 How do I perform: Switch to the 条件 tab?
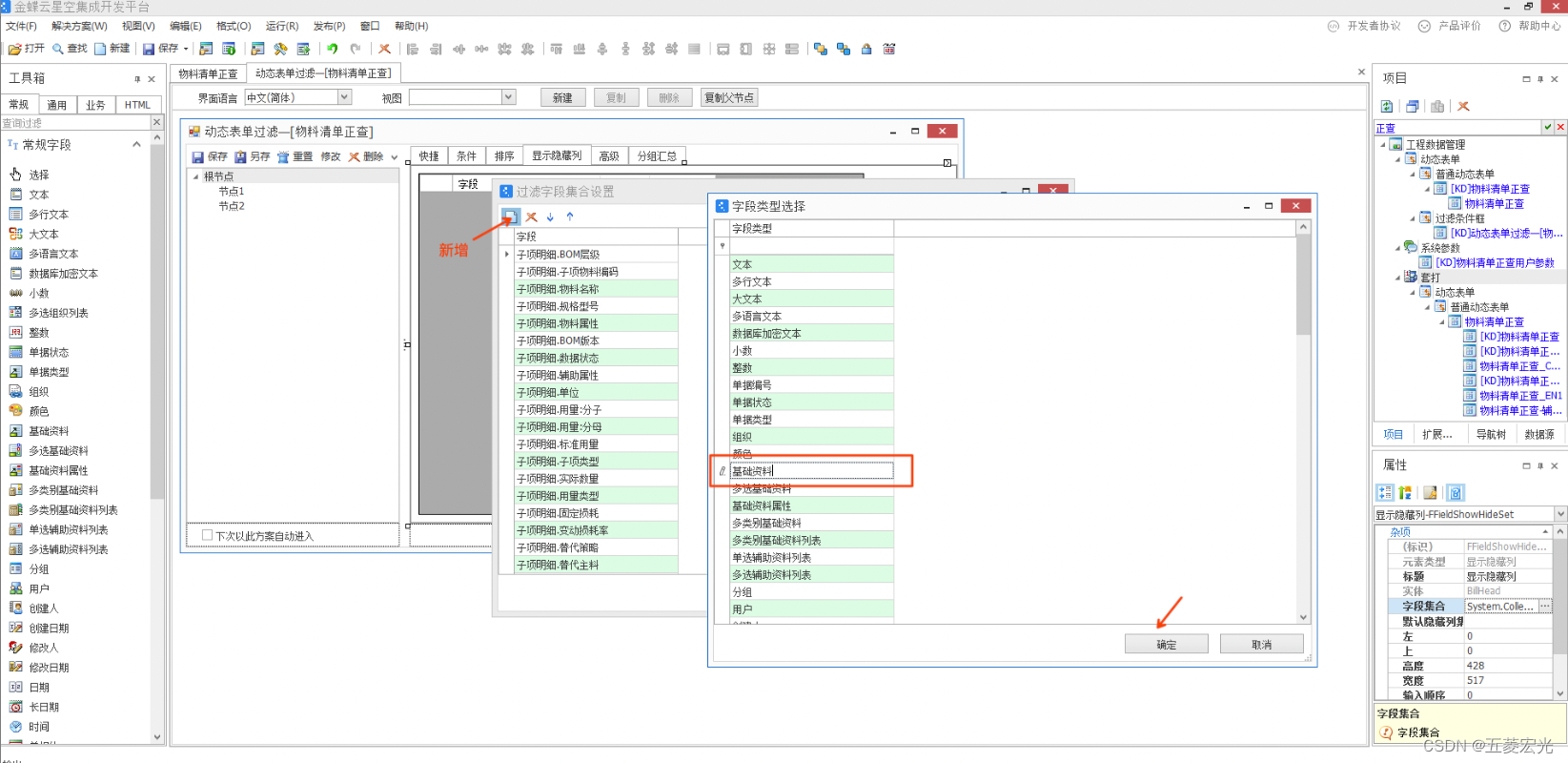pyautogui.click(x=466, y=156)
